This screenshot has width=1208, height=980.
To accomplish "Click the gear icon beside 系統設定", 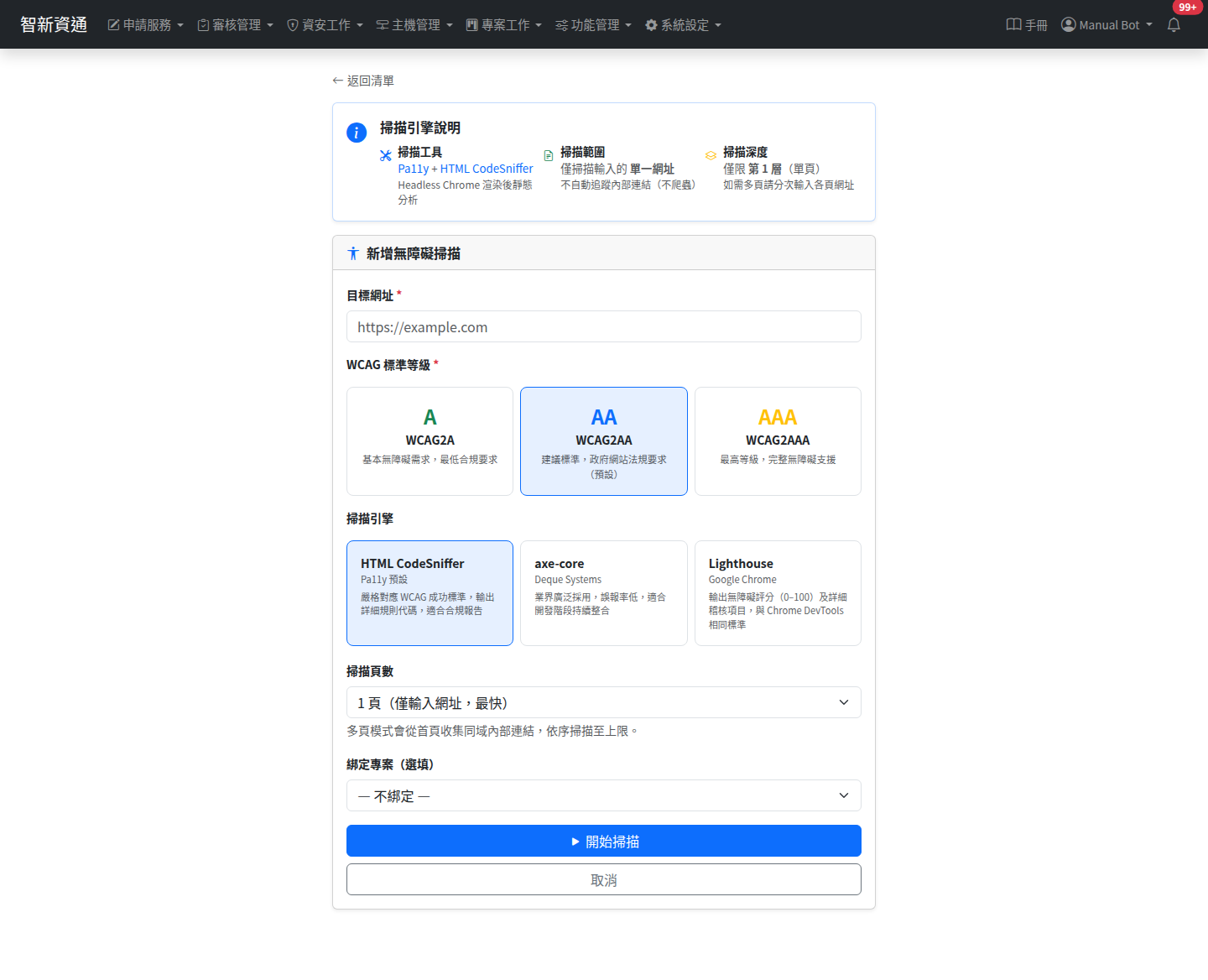I will coord(651,25).
